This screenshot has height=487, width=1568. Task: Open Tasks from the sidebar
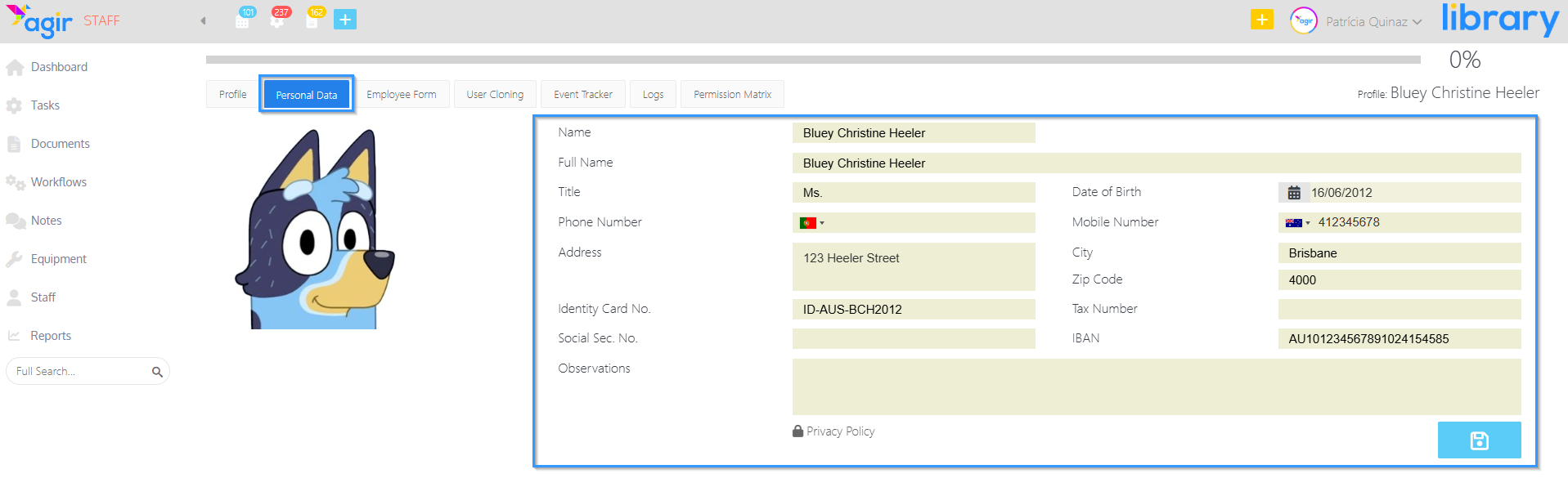click(45, 105)
